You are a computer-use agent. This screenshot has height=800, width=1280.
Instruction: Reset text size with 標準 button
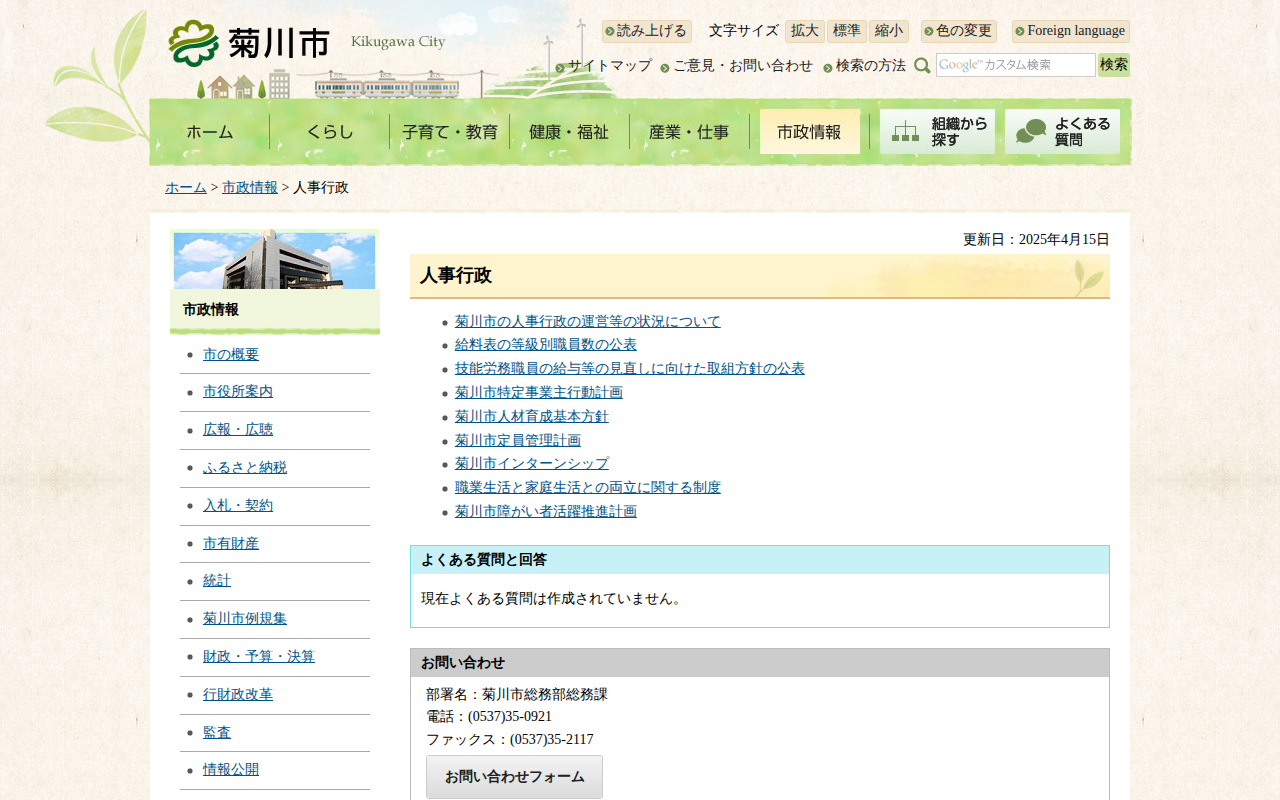click(846, 31)
